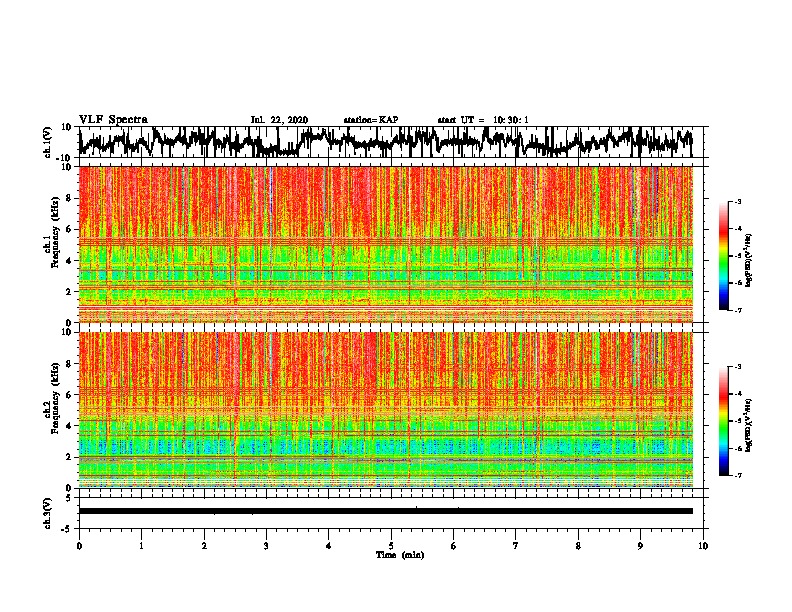Click time axis tick label '6'

tap(454, 546)
